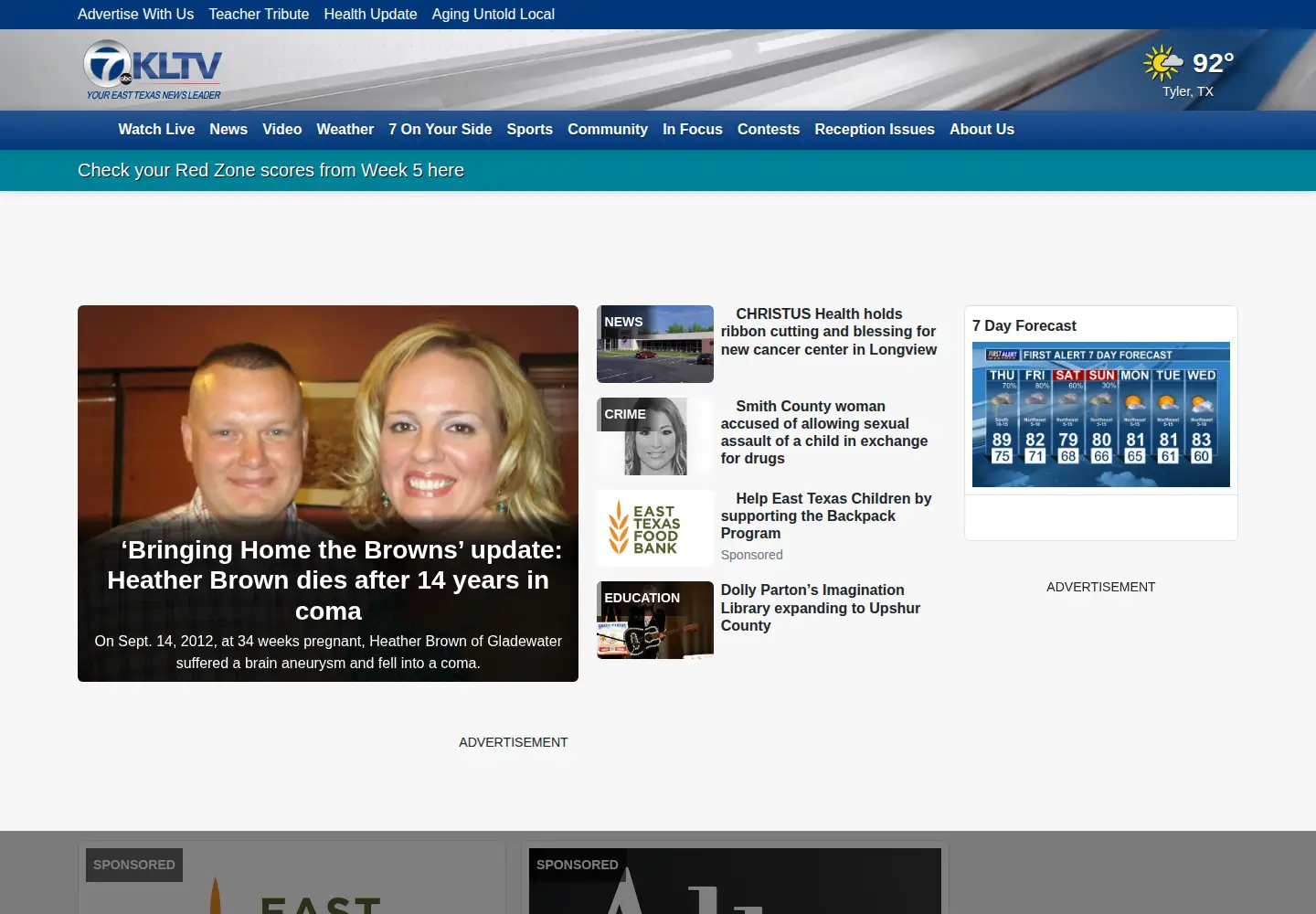Click the EDUCATION category label
This screenshot has width=1316, height=914.
[642, 598]
